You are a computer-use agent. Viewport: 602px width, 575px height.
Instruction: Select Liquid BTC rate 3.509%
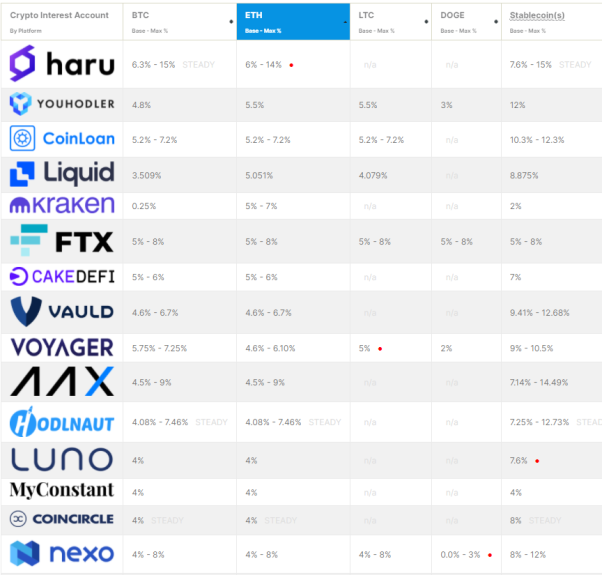click(146, 175)
